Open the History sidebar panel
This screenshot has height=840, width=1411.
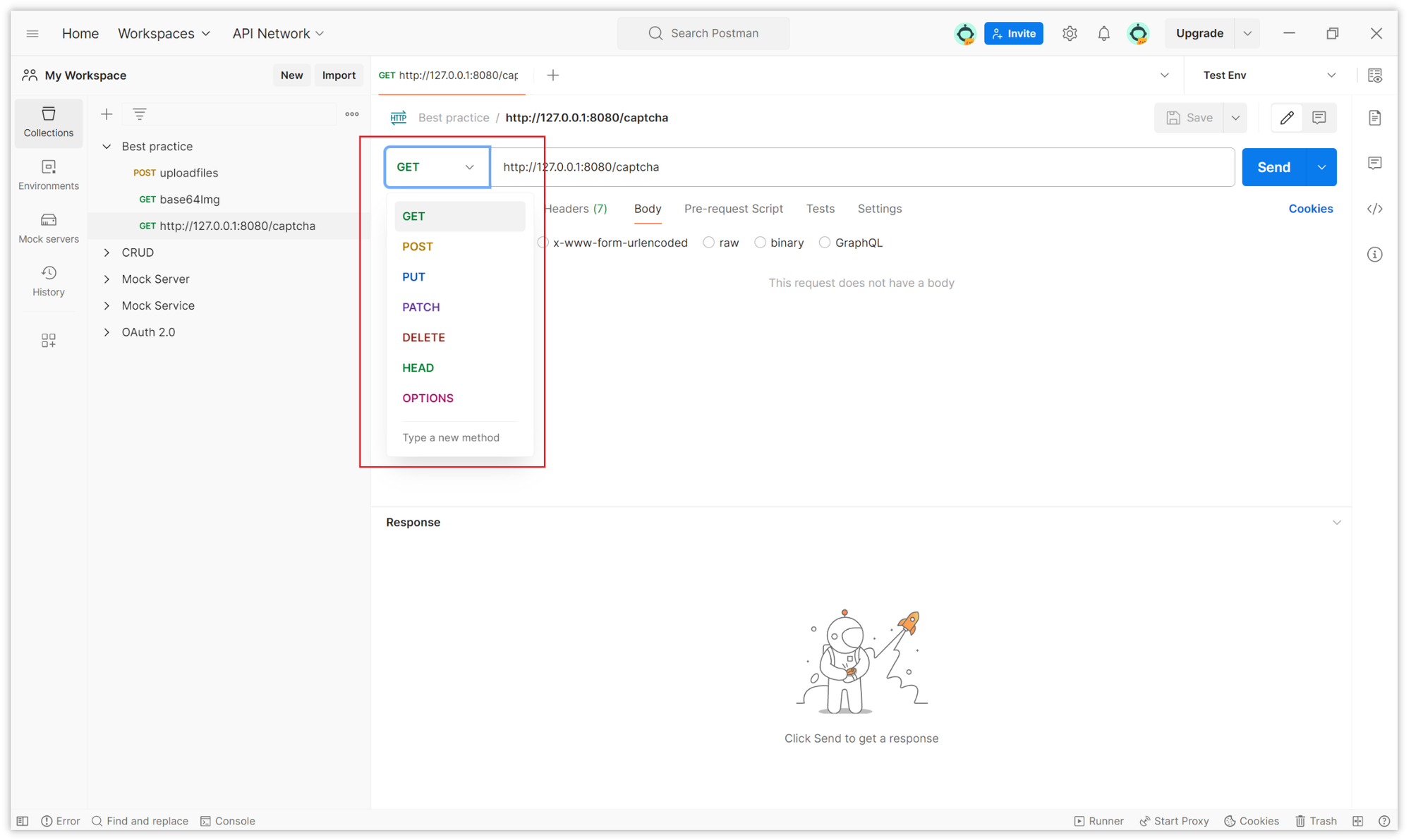[x=48, y=281]
